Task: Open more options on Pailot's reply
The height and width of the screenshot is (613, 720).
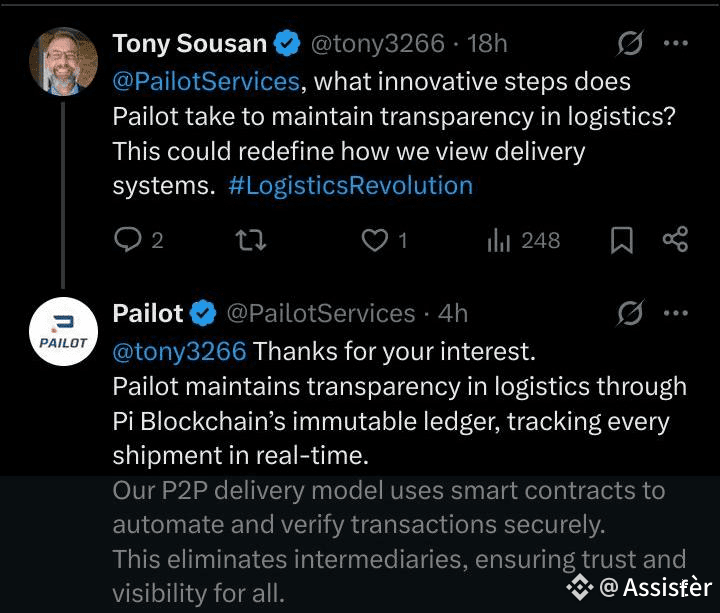Action: click(677, 314)
